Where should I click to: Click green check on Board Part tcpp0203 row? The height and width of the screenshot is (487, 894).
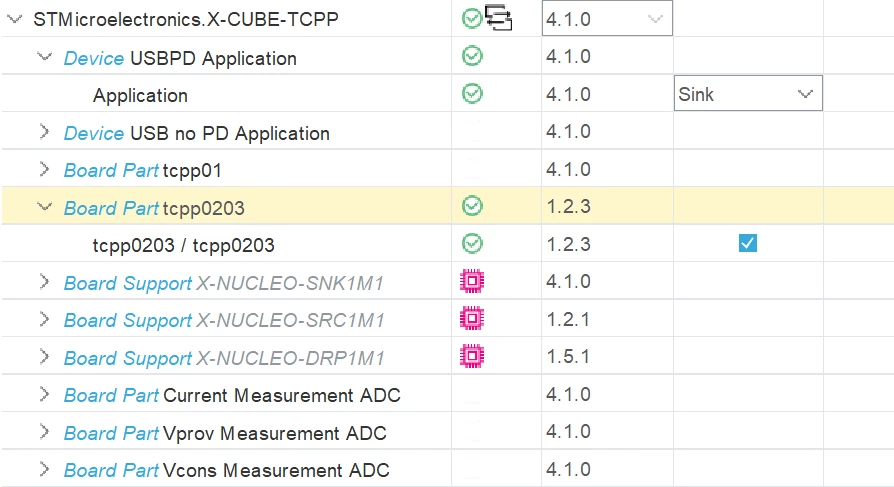pyautogui.click(x=472, y=206)
